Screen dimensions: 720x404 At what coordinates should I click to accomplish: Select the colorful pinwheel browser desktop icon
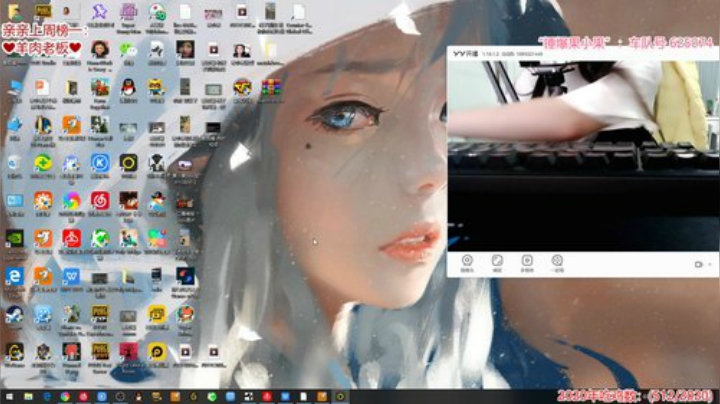tap(71, 201)
